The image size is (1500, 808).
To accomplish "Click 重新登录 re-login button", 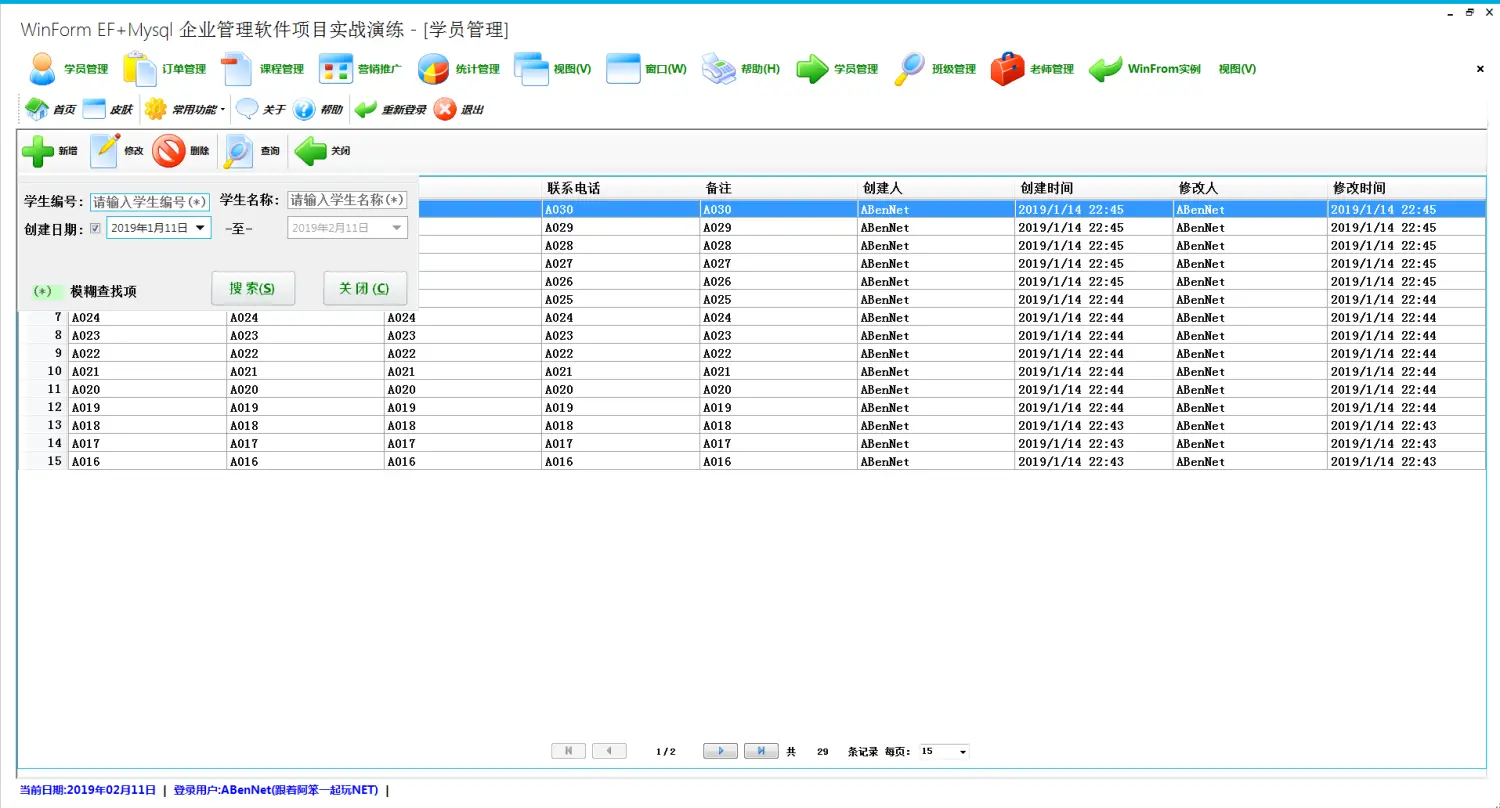I will coord(391,109).
